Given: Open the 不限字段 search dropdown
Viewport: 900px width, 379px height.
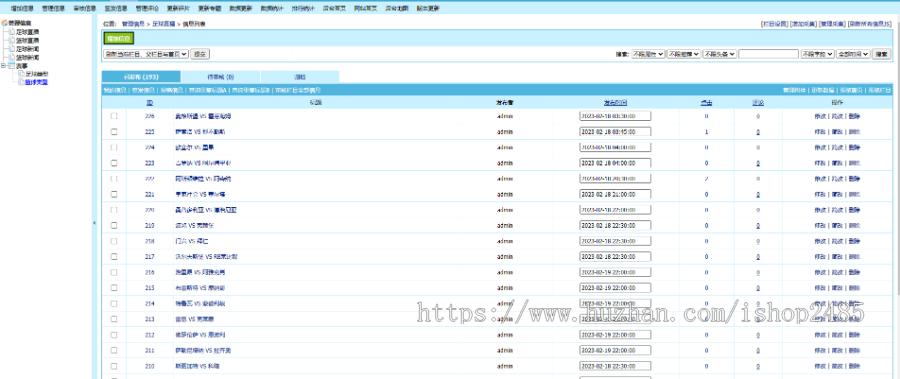Looking at the screenshot, I should (x=817, y=54).
